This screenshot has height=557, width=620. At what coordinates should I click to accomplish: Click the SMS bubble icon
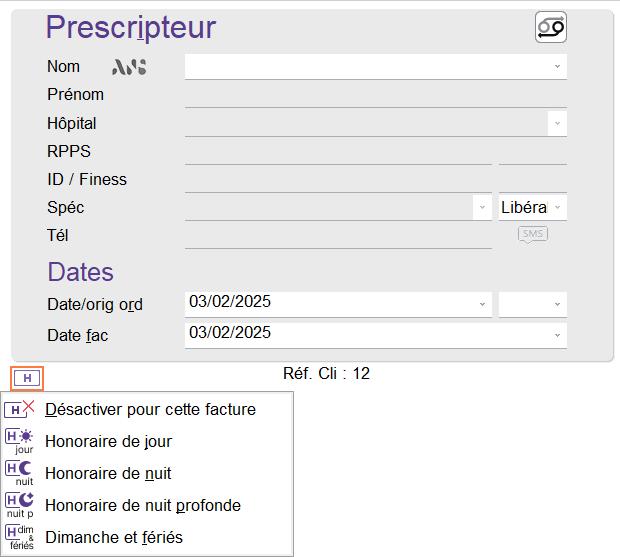point(533,234)
